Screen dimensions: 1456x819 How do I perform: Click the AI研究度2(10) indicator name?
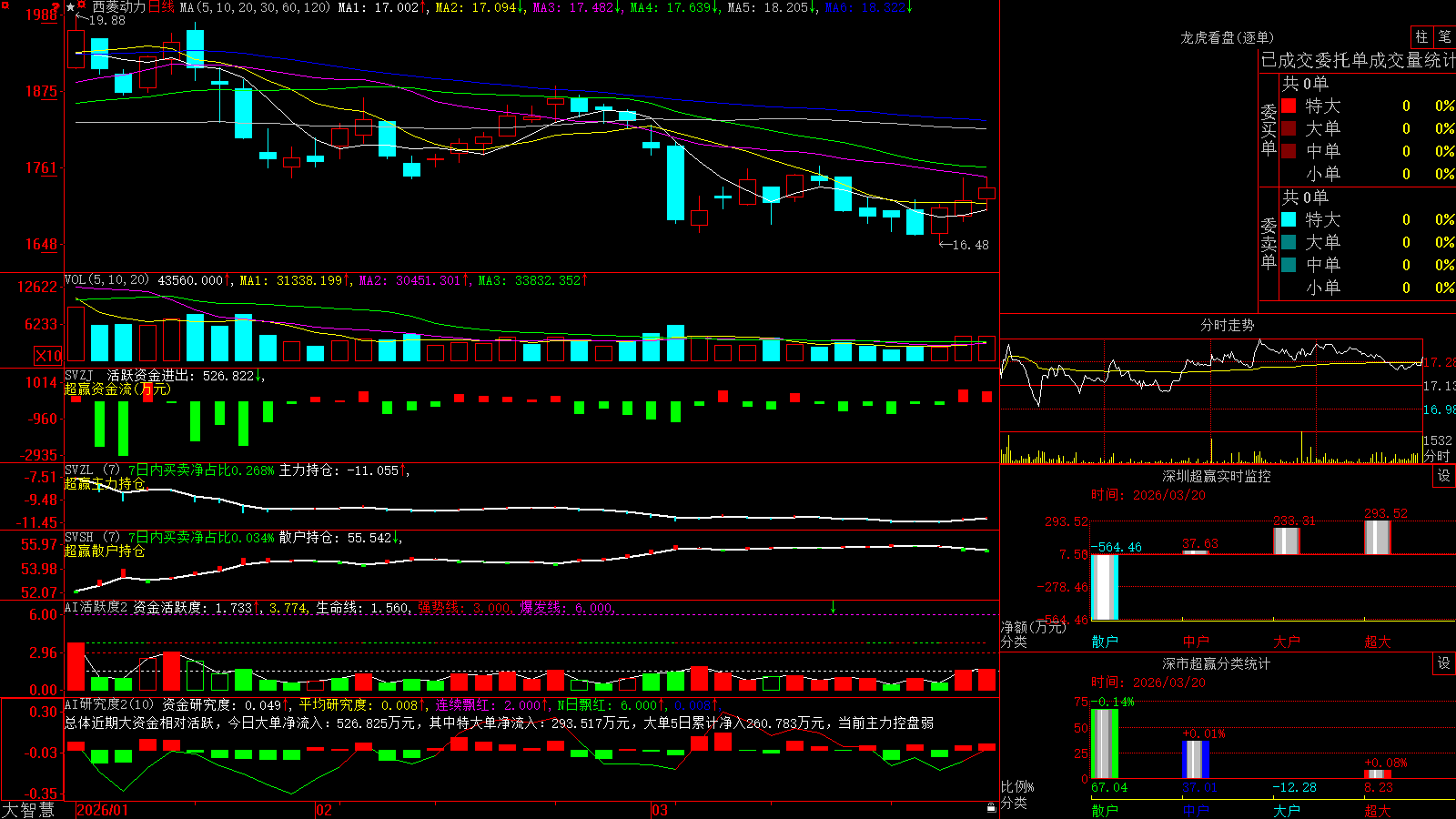click(109, 704)
